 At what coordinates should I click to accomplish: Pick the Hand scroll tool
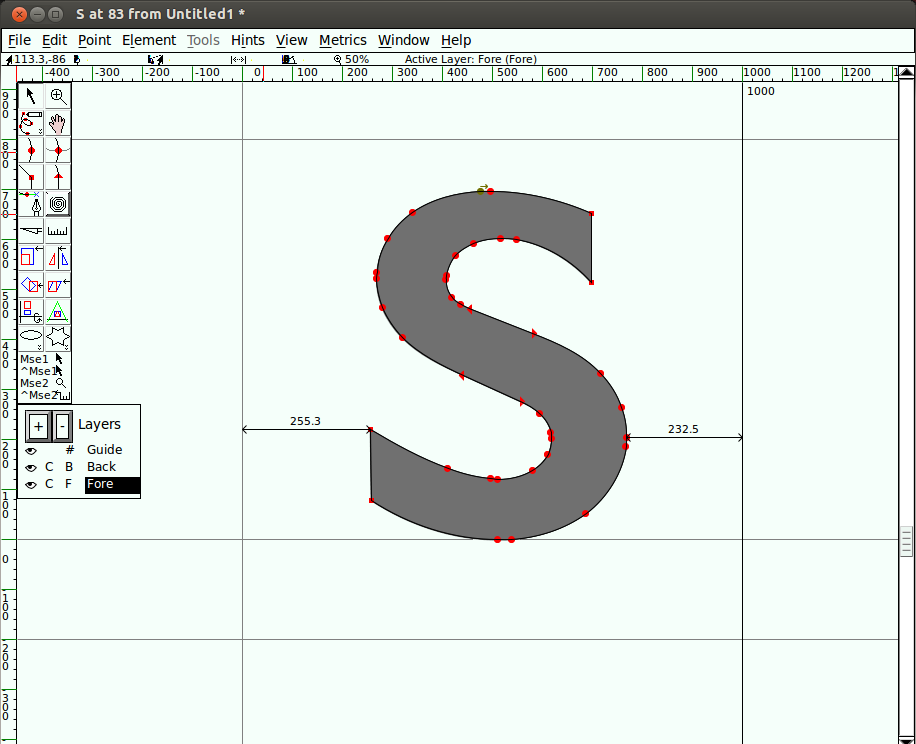[x=58, y=124]
